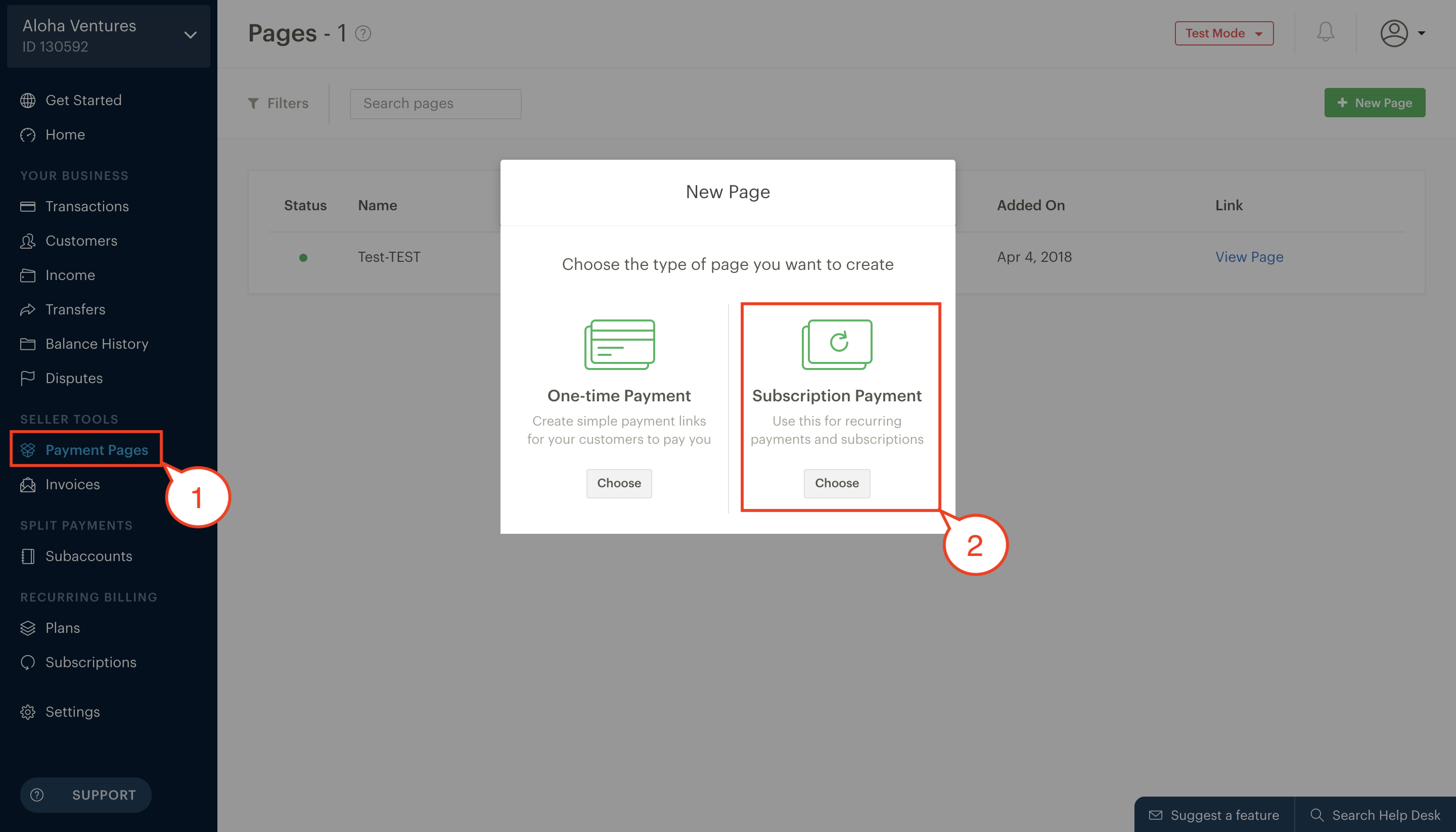1456x832 pixels.
Task: Choose the Subscription Payment option
Action: click(837, 483)
